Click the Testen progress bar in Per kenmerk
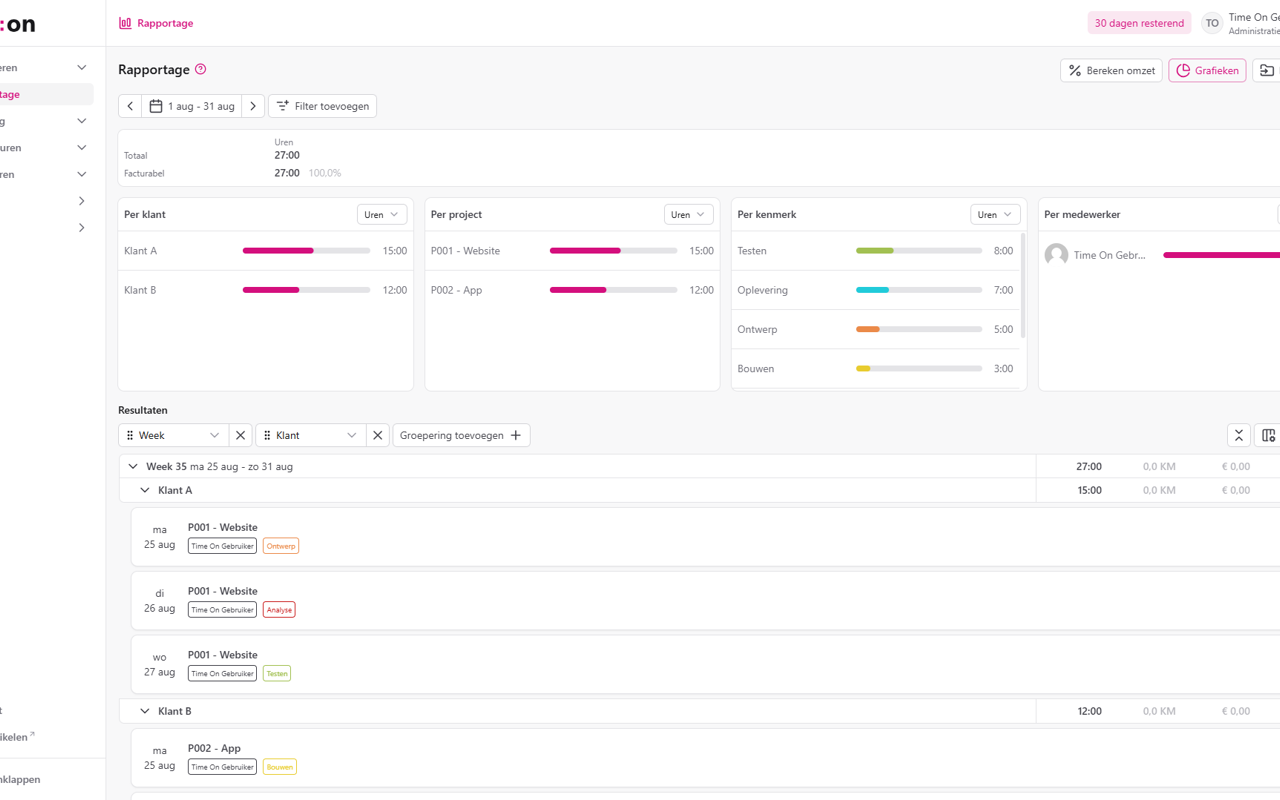 [x=918, y=251]
